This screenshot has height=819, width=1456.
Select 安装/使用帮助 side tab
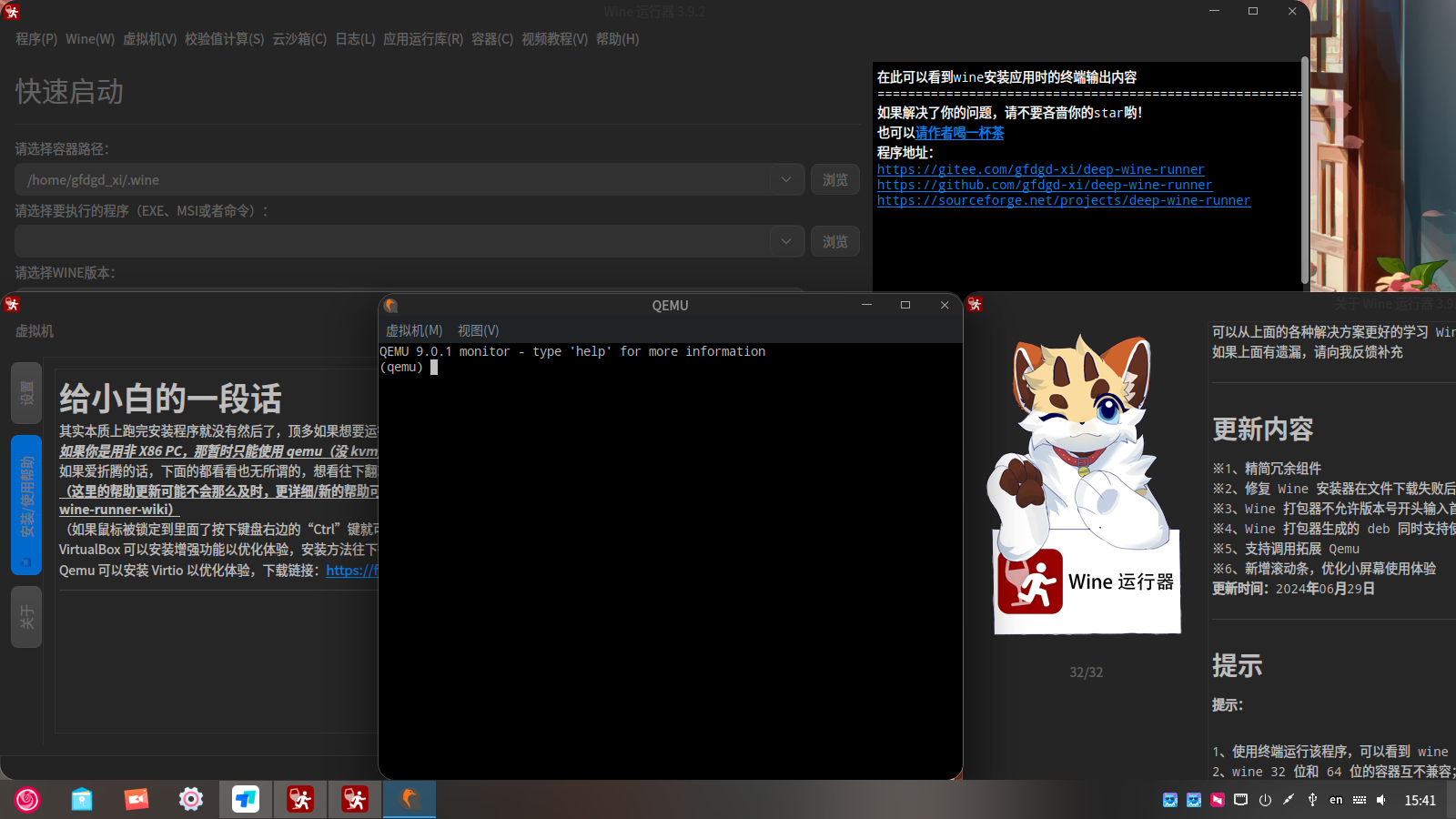point(26,504)
